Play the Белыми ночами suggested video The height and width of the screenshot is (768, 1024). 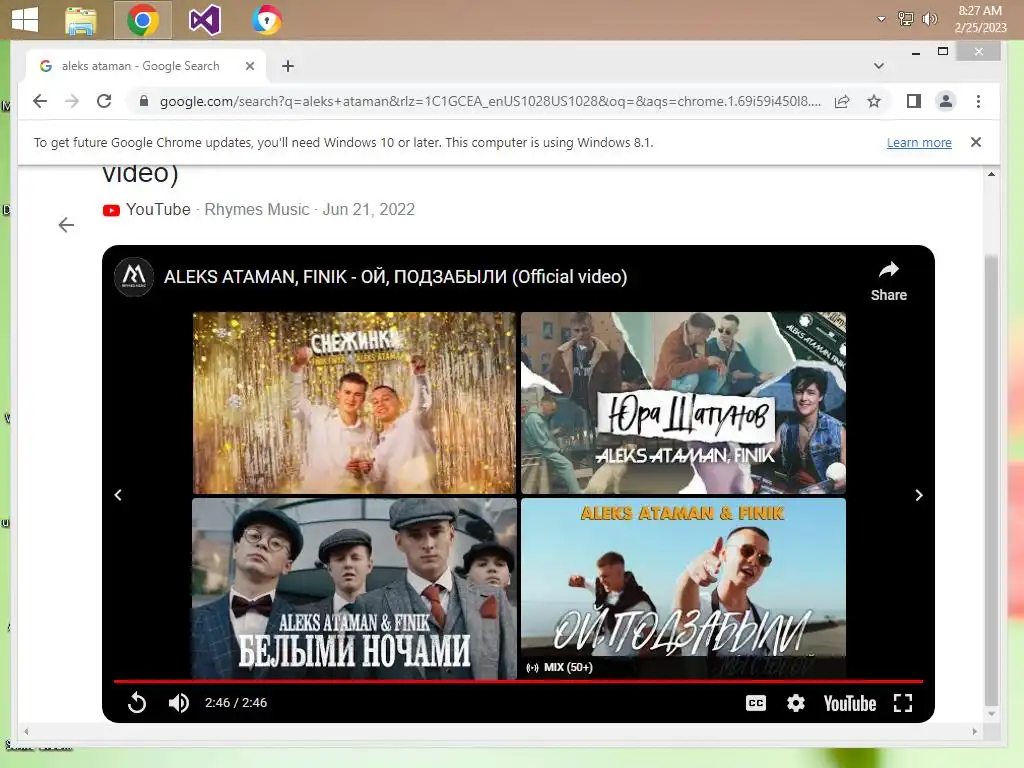click(354, 588)
